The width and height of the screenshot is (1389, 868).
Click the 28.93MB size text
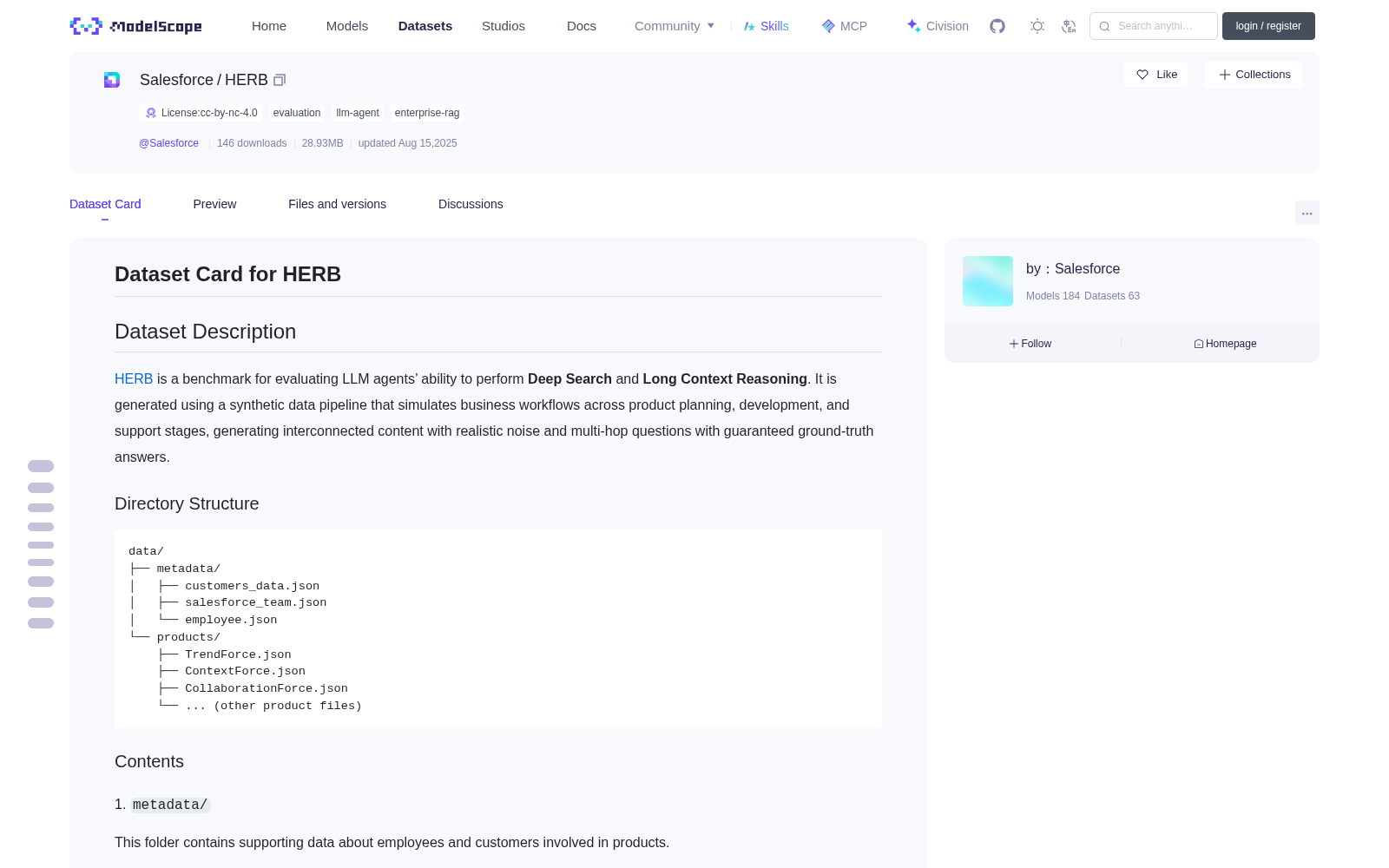(322, 143)
